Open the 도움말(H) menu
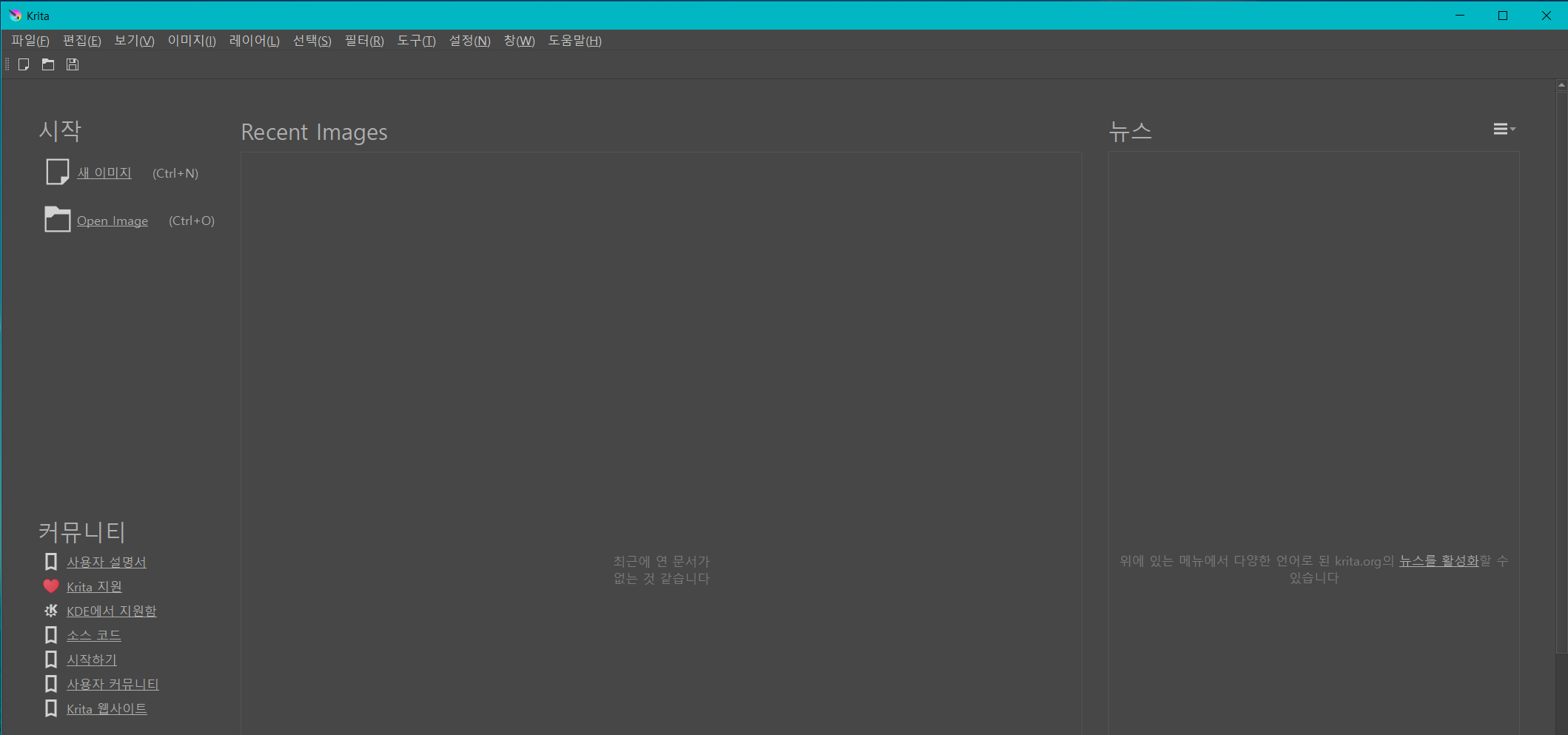This screenshot has width=1568, height=735. (574, 41)
